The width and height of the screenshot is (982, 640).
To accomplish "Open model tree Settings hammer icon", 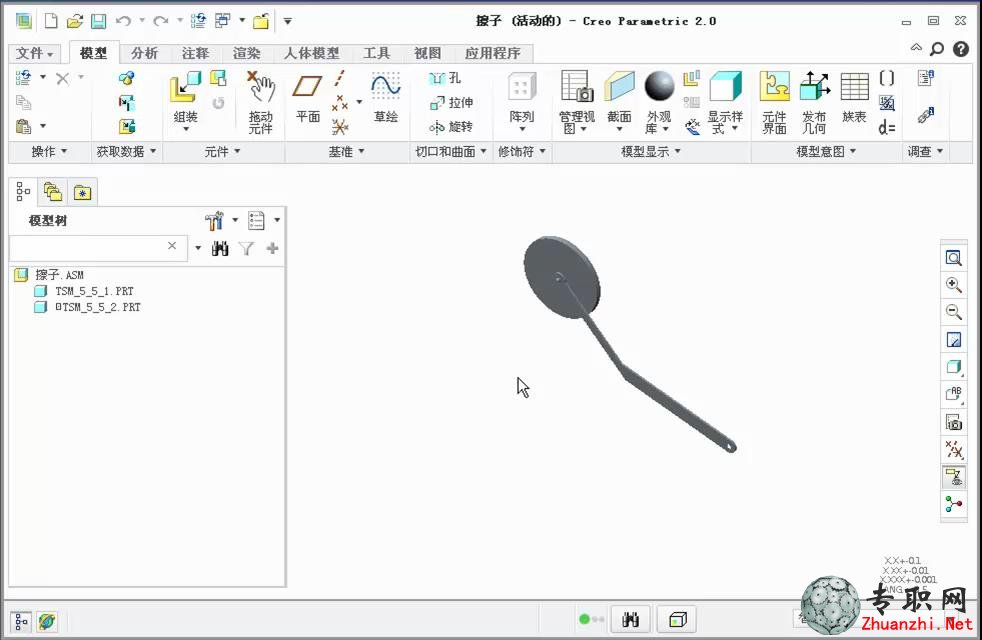I will click(214, 220).
